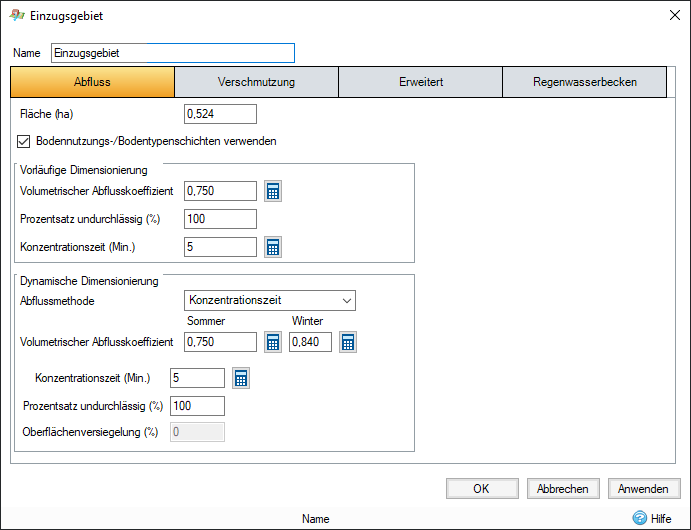Switch to the Abfluss tab

[92, 82]
